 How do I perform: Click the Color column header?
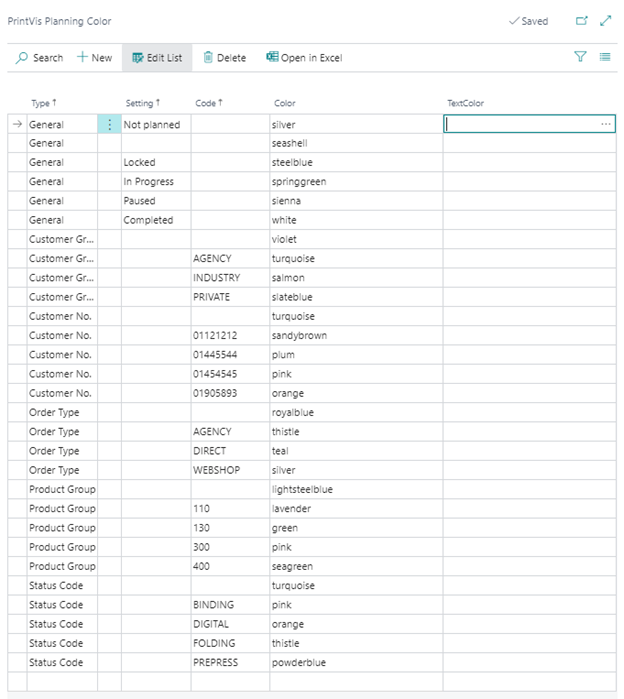click(x=284, y=103)
